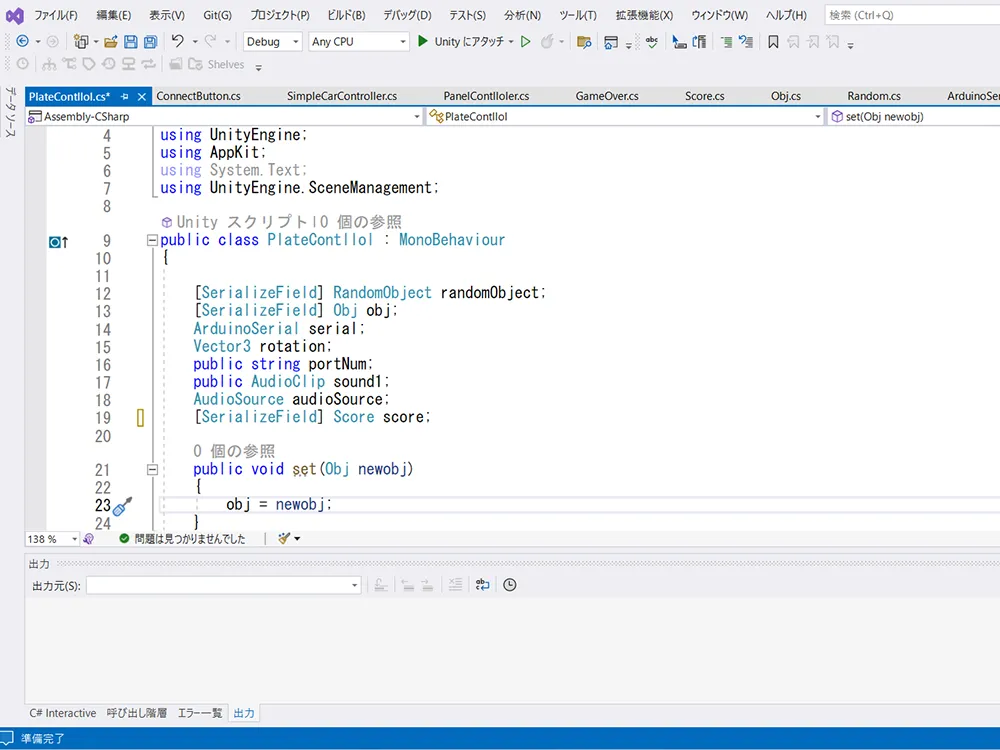Collapse the PlateContllol class block

(x=152, y=240)
